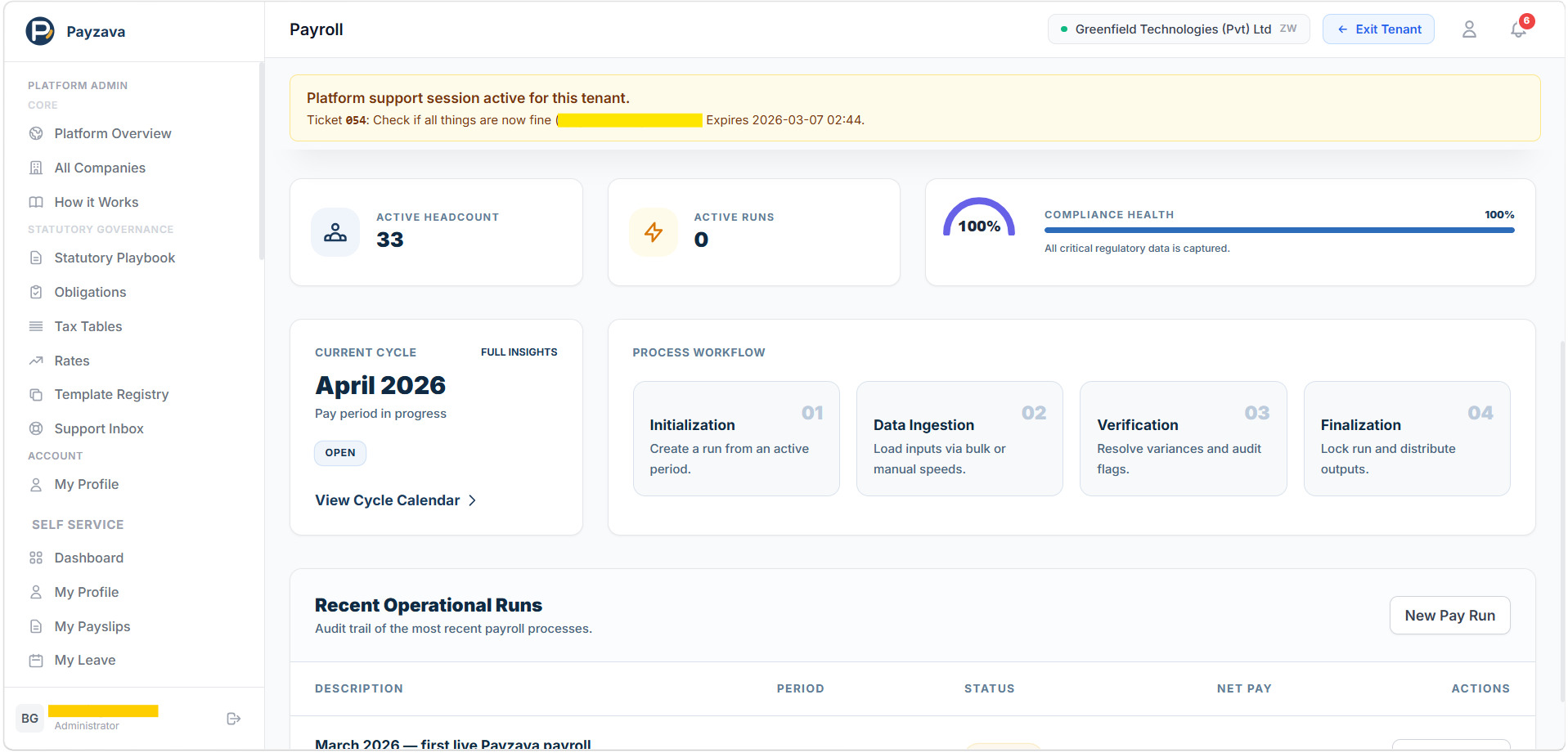Click the ACTIONS column header
This screenshot has width=1568, height=753.
tap(1480, 688)
